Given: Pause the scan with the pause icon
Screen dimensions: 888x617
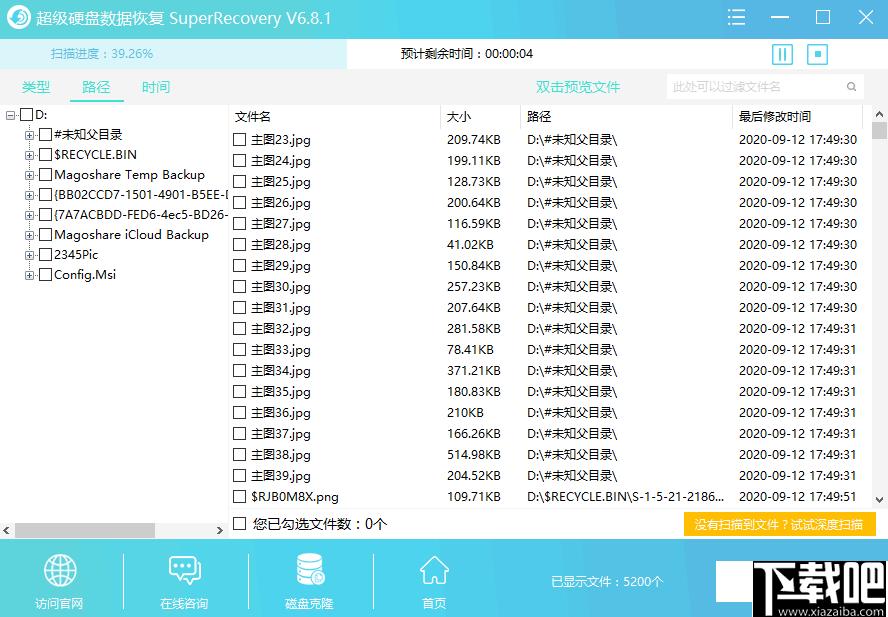Looking at the screenshot, I should tap(782, 55).
